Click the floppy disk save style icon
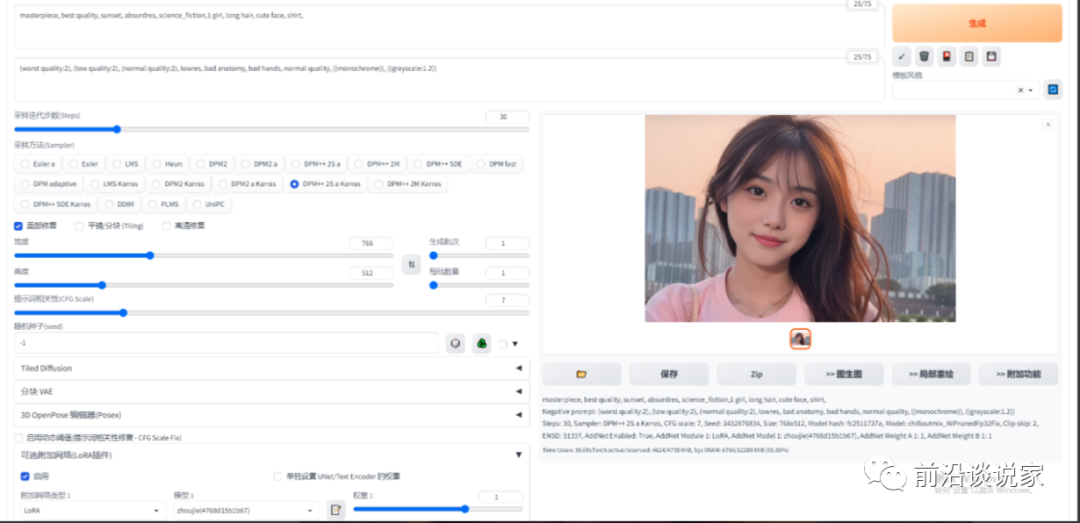Viewport: 1080px width, 523px height. (x=990, y=57)
